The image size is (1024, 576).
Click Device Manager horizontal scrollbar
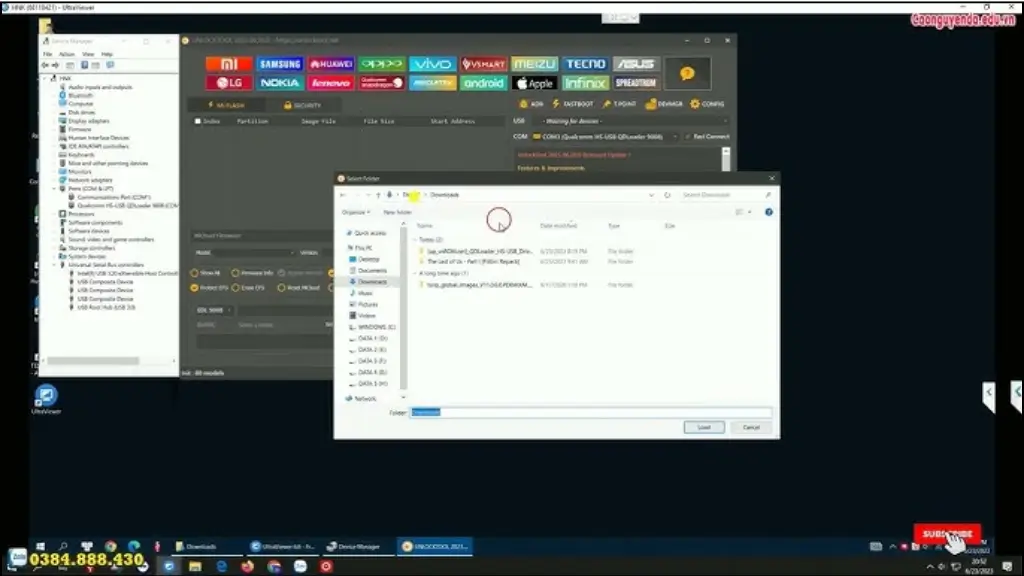(93, 361)
